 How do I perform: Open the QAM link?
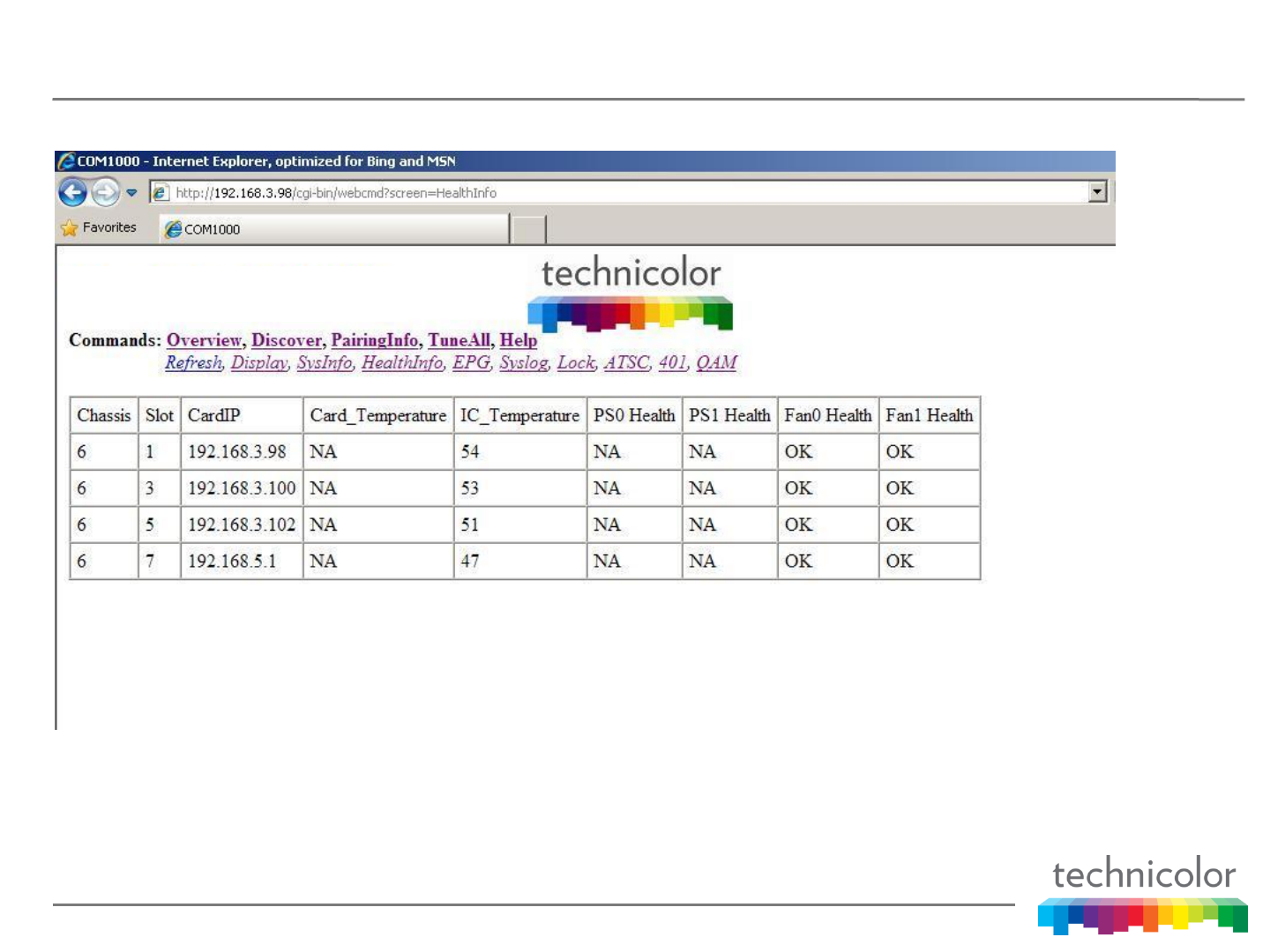(x=716, y=362)
